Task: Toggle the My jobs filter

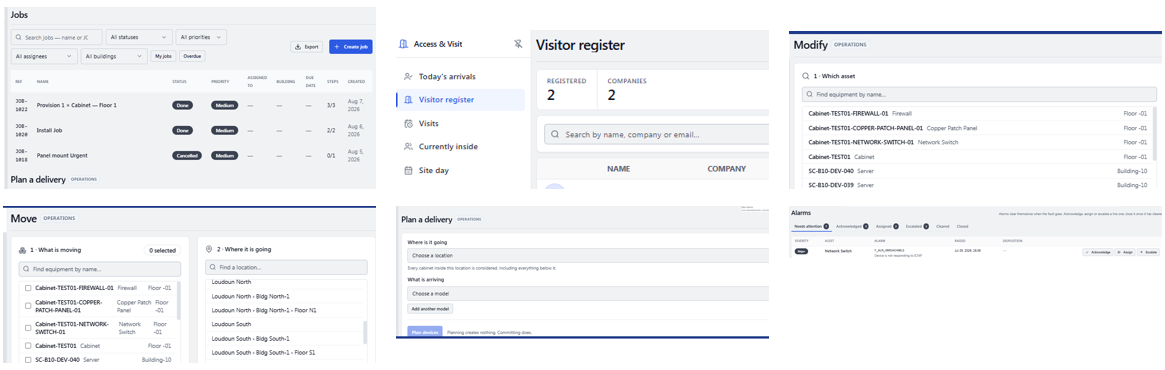Action: click(163, 56)
